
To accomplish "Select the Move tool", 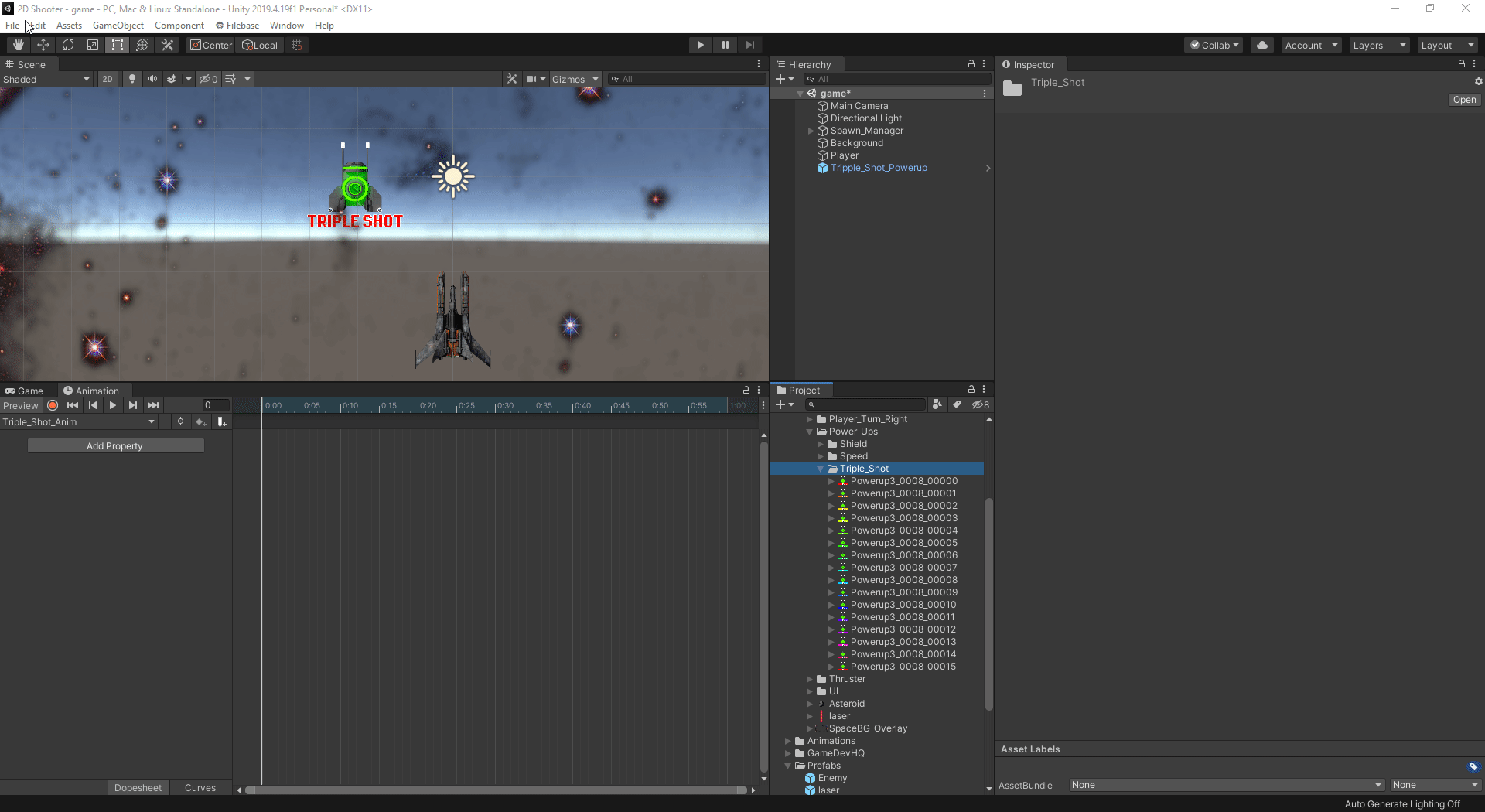I will 43,45.
